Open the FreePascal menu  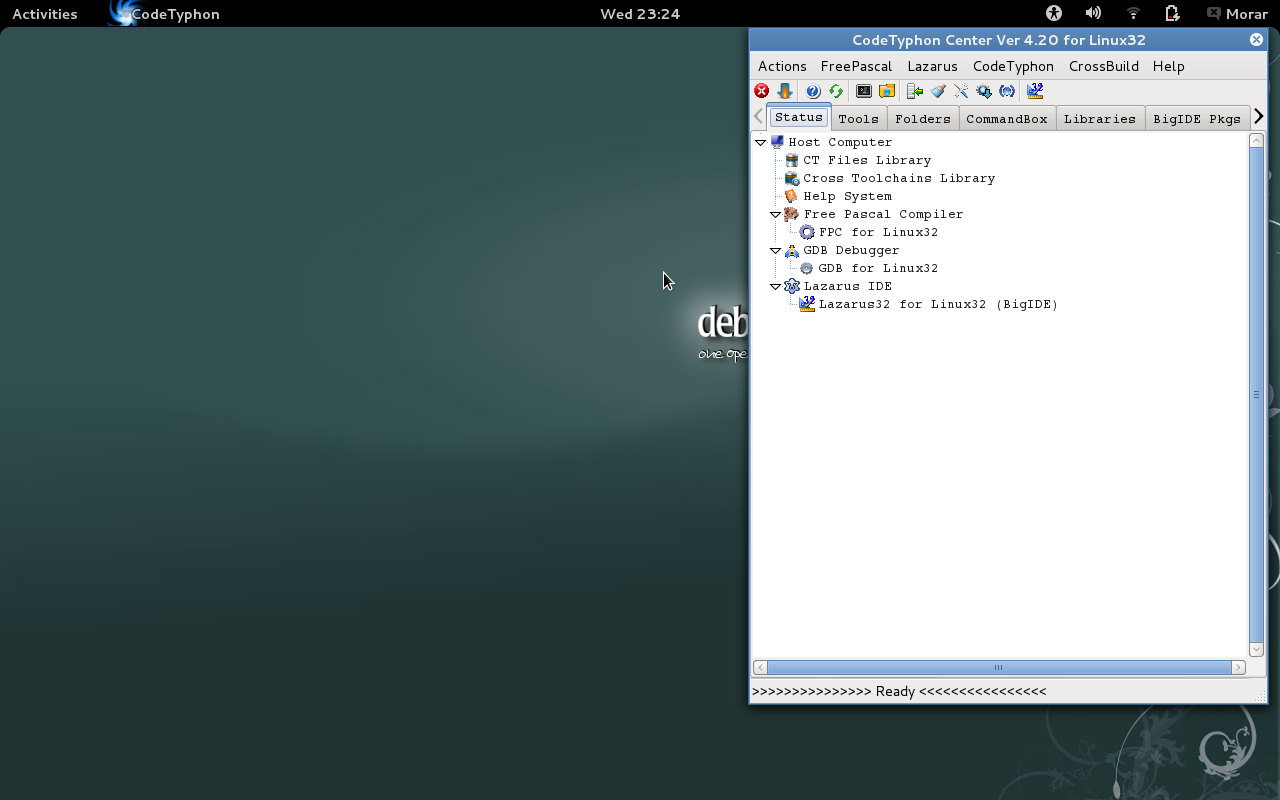point(856,66)
